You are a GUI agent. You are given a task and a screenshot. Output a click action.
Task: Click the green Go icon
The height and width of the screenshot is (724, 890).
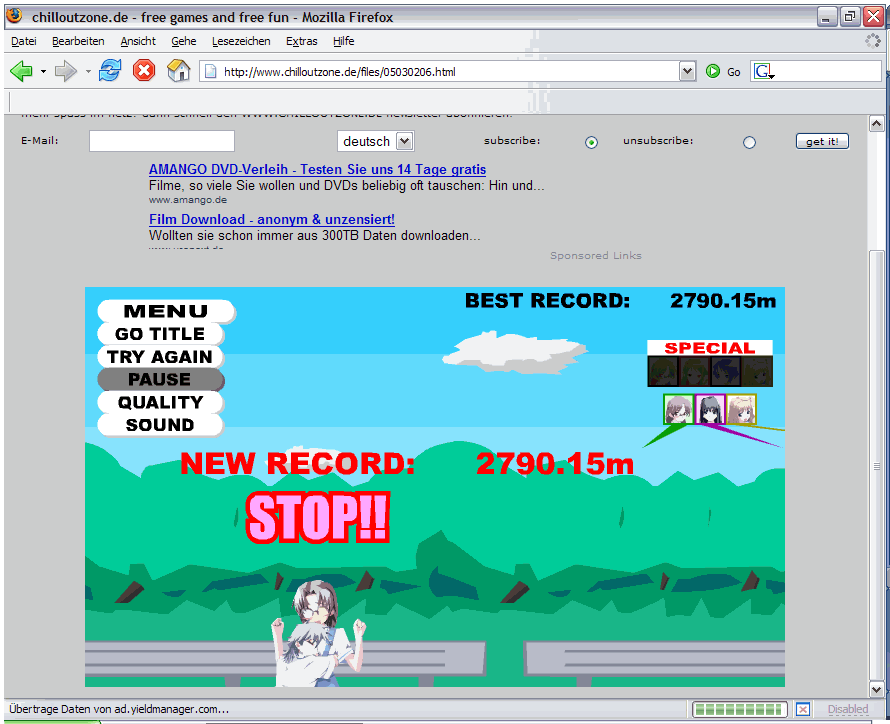coord(713,71)
